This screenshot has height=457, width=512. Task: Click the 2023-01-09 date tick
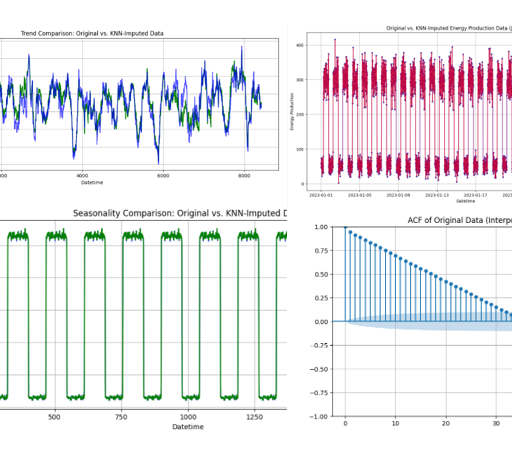tap(398, 195)
